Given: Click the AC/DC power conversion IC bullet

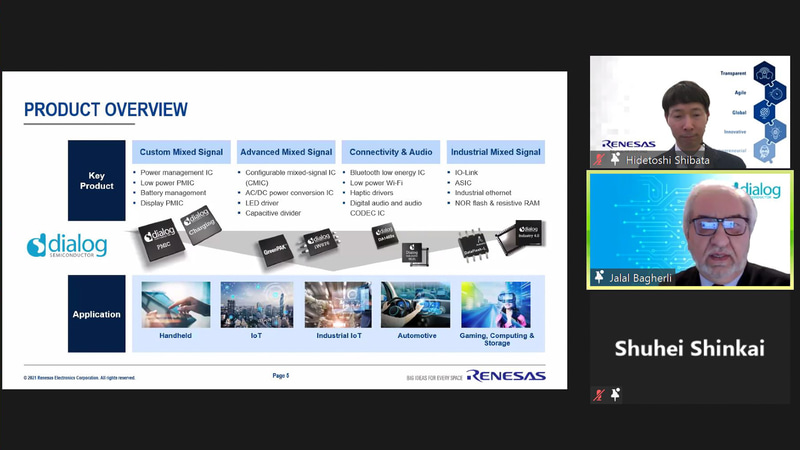Looking at the screenshot, I should click(289, 193).
